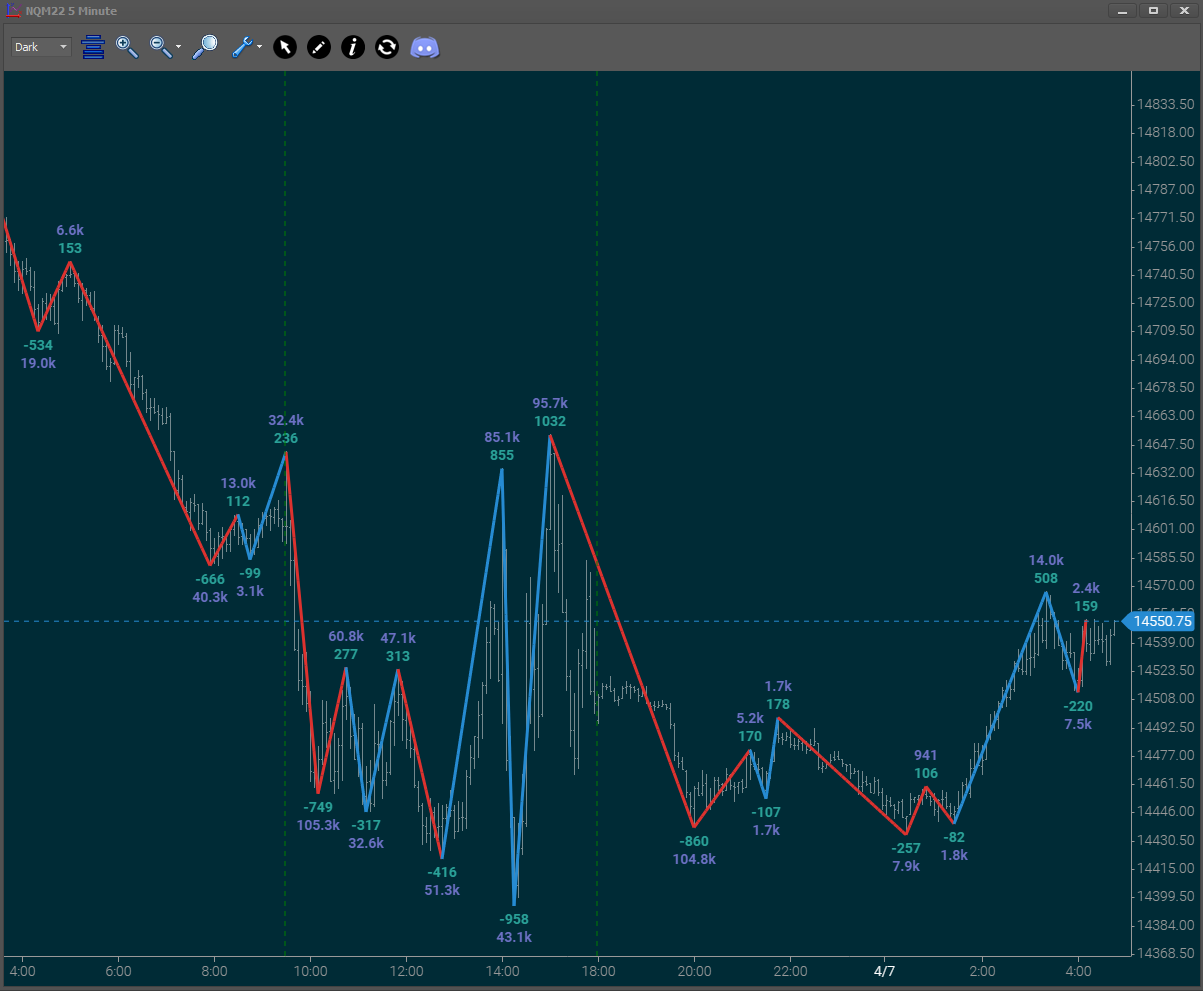Click the 508 swing label
Screen dimensions: 1203x991
[x=1046, y=577]
